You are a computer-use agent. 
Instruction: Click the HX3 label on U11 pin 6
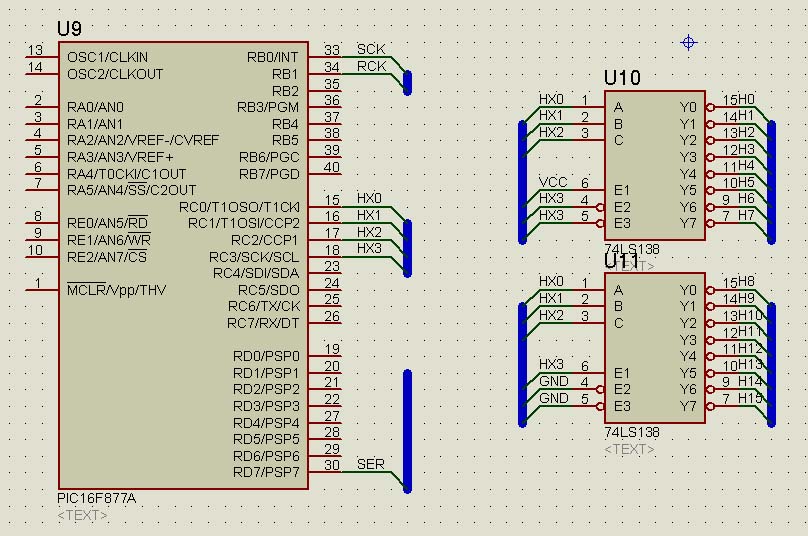(x=551, y=364)
